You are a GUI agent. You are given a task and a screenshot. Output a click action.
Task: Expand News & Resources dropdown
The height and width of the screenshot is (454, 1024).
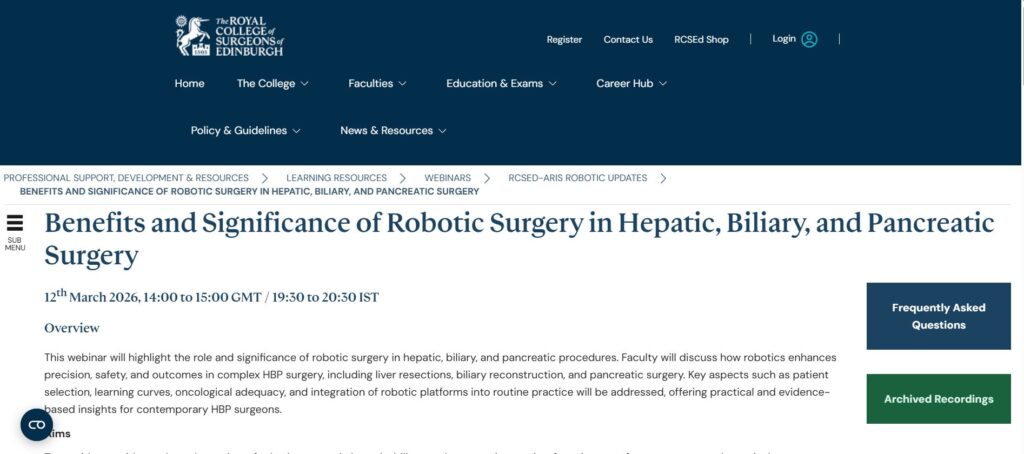click(x=393, y=131)
